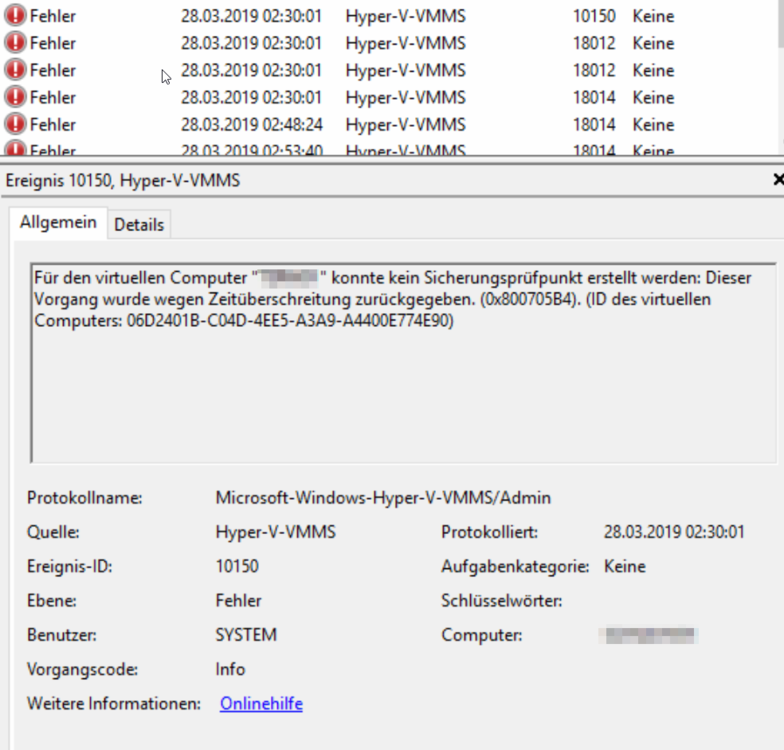Click error icon of upper event 18012 row

(x=16, y=43)
